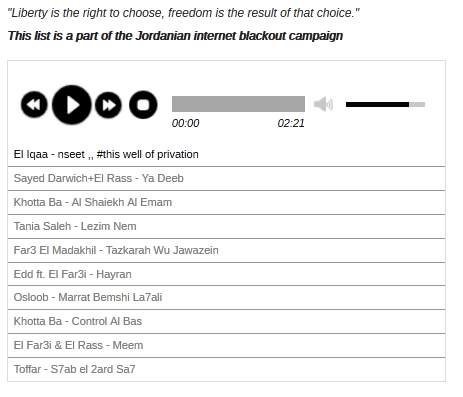Stop playback with the stop button
The width and height of the screenshot is (463, 397).
tap(143, 105)
